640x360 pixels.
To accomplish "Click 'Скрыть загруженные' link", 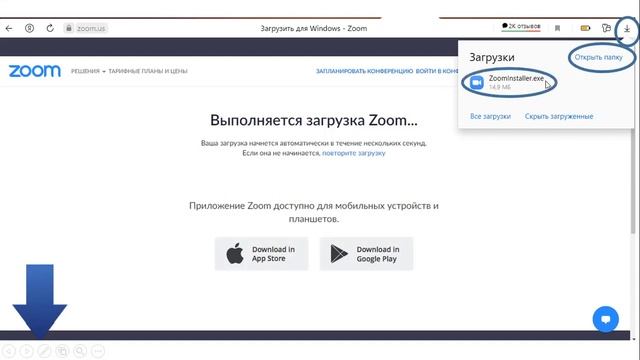I will tap(559, 116).
